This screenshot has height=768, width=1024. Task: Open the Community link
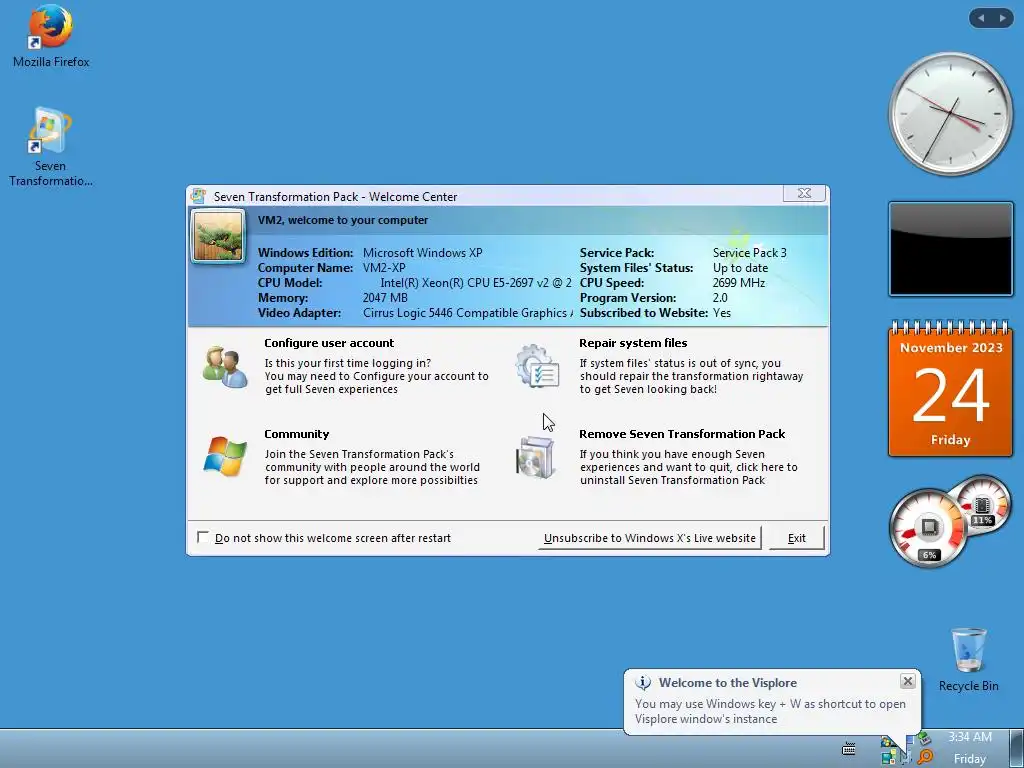(x=296, y=434)
